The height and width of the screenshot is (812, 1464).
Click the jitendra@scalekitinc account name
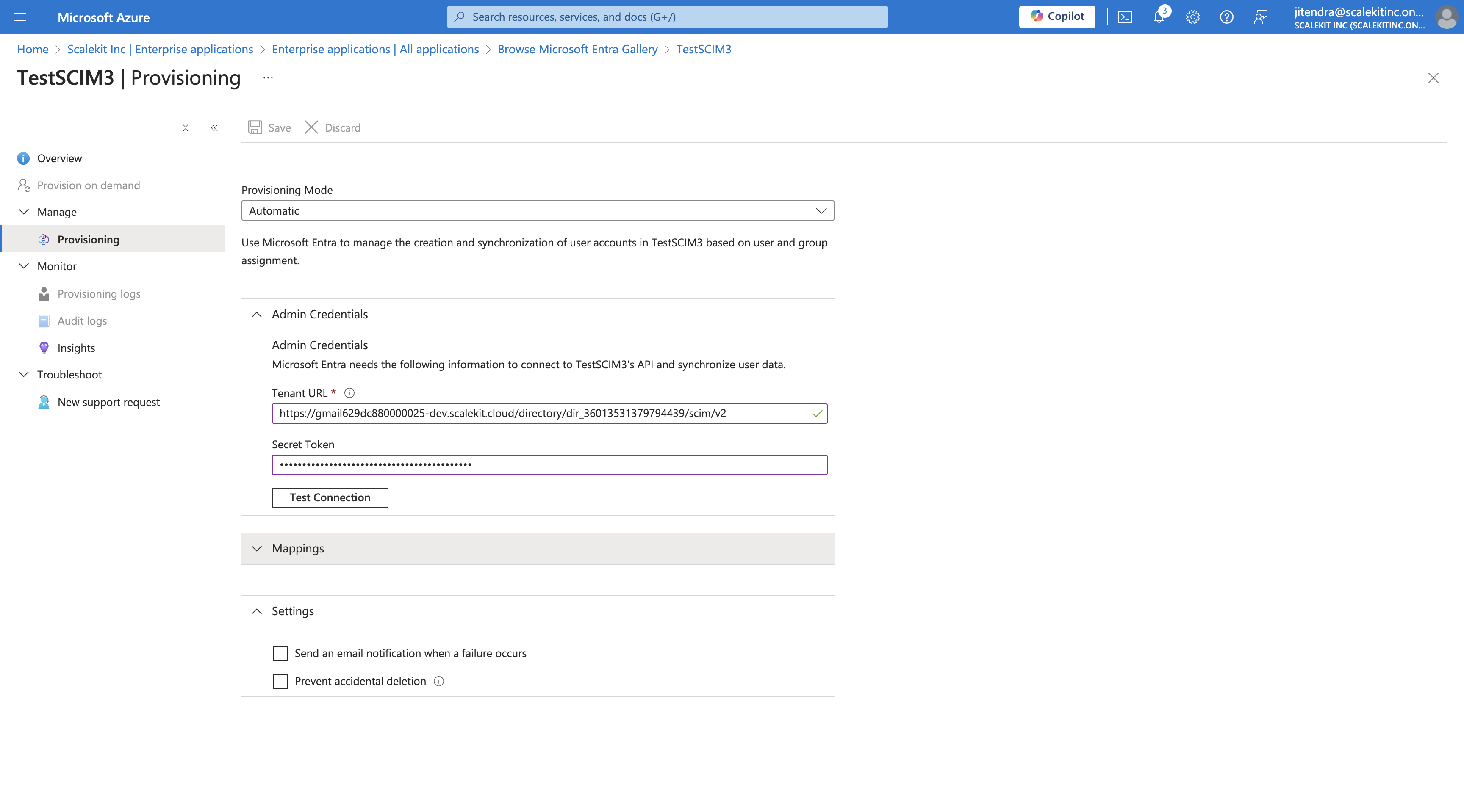[x=1359, y=12]
